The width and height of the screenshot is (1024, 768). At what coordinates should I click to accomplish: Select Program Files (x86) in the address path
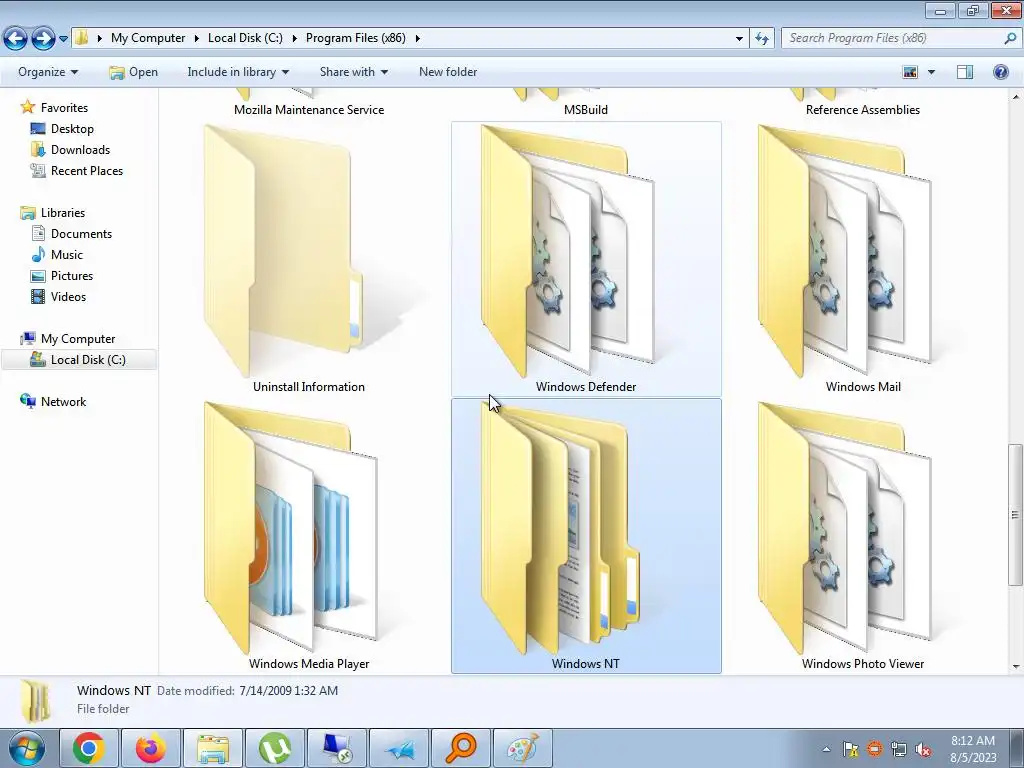(x=356, y=38)
